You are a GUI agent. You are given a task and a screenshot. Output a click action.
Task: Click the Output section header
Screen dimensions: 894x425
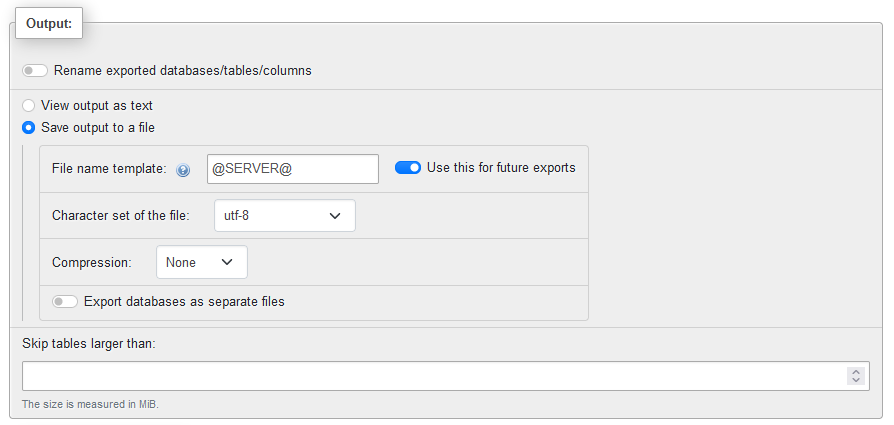pyautogui.click(x=49, y=23)
